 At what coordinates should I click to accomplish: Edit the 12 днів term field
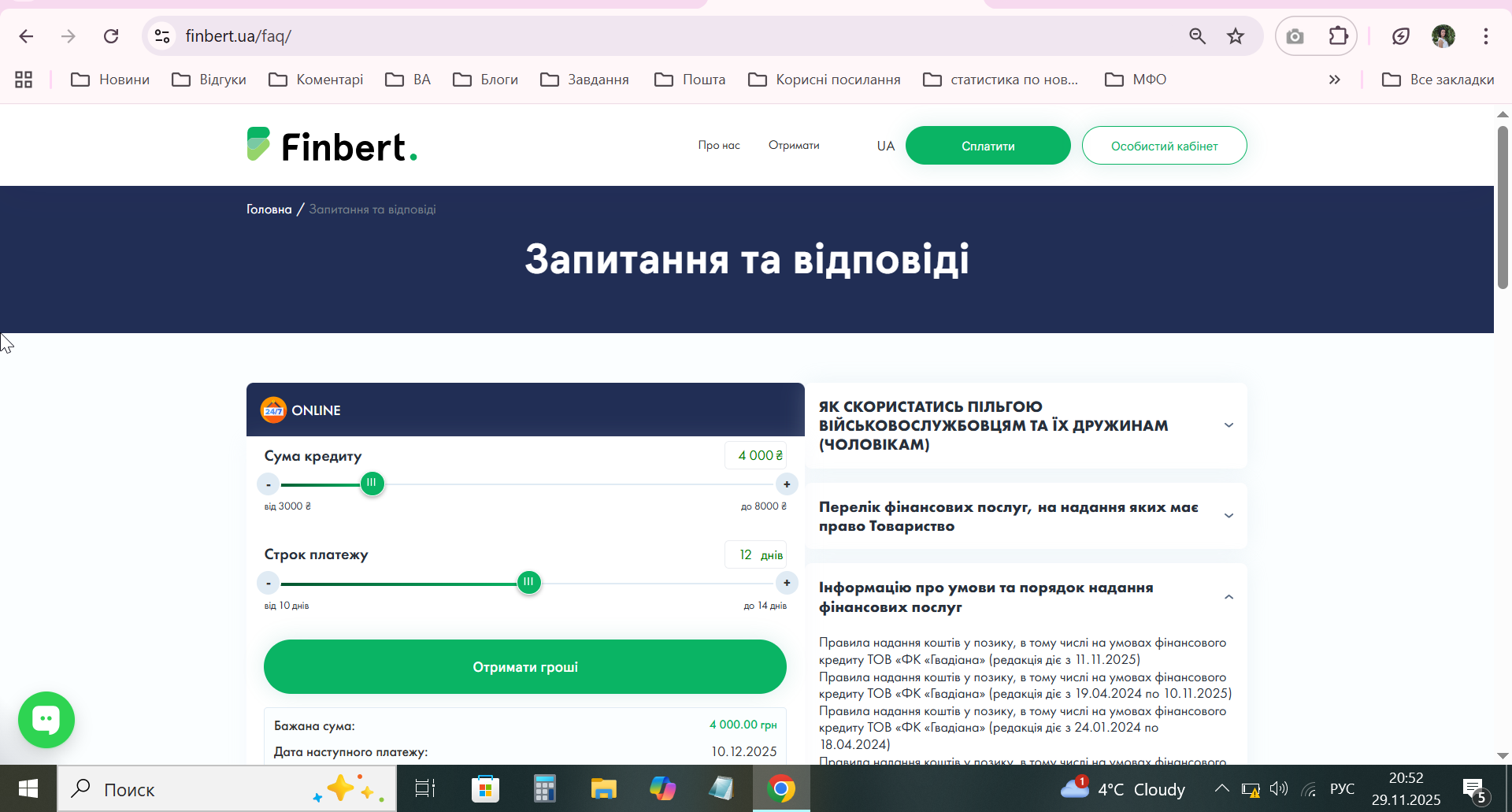coord(756,554)
